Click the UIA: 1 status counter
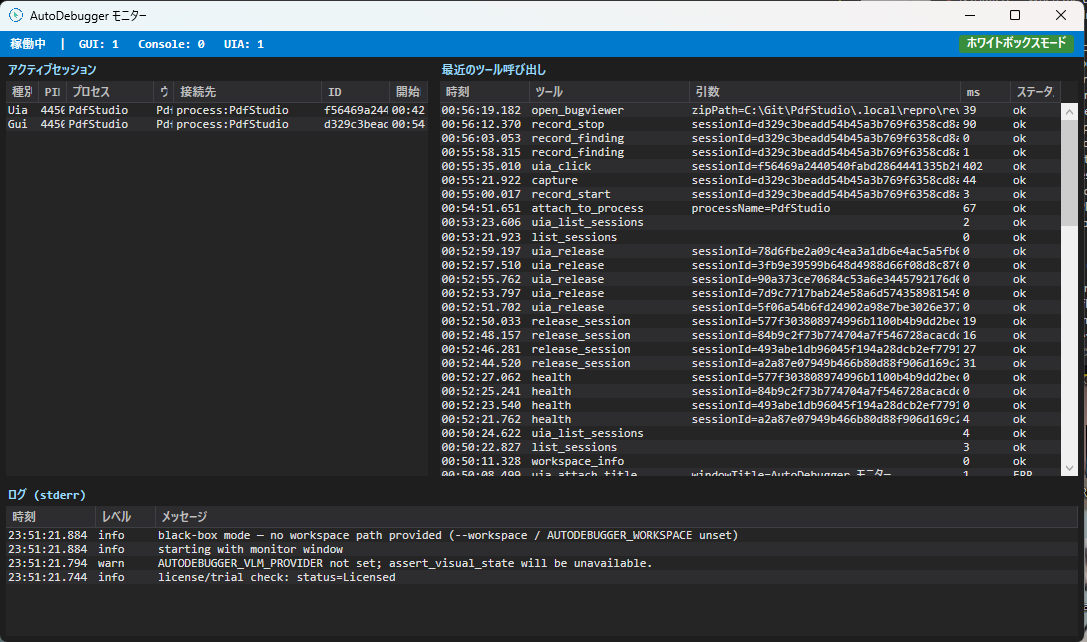1087x642 pixels. (x=243, y=44)
